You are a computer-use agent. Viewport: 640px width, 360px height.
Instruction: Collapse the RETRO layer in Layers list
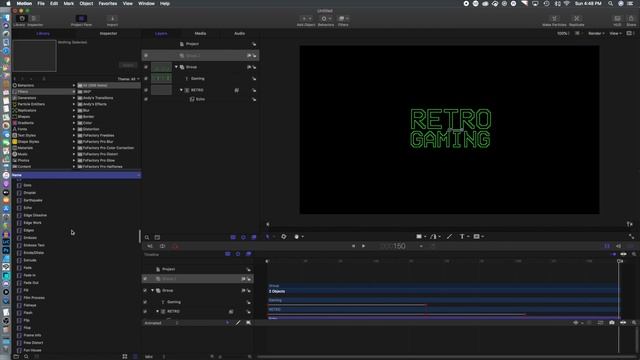click(x=181, y=90)
